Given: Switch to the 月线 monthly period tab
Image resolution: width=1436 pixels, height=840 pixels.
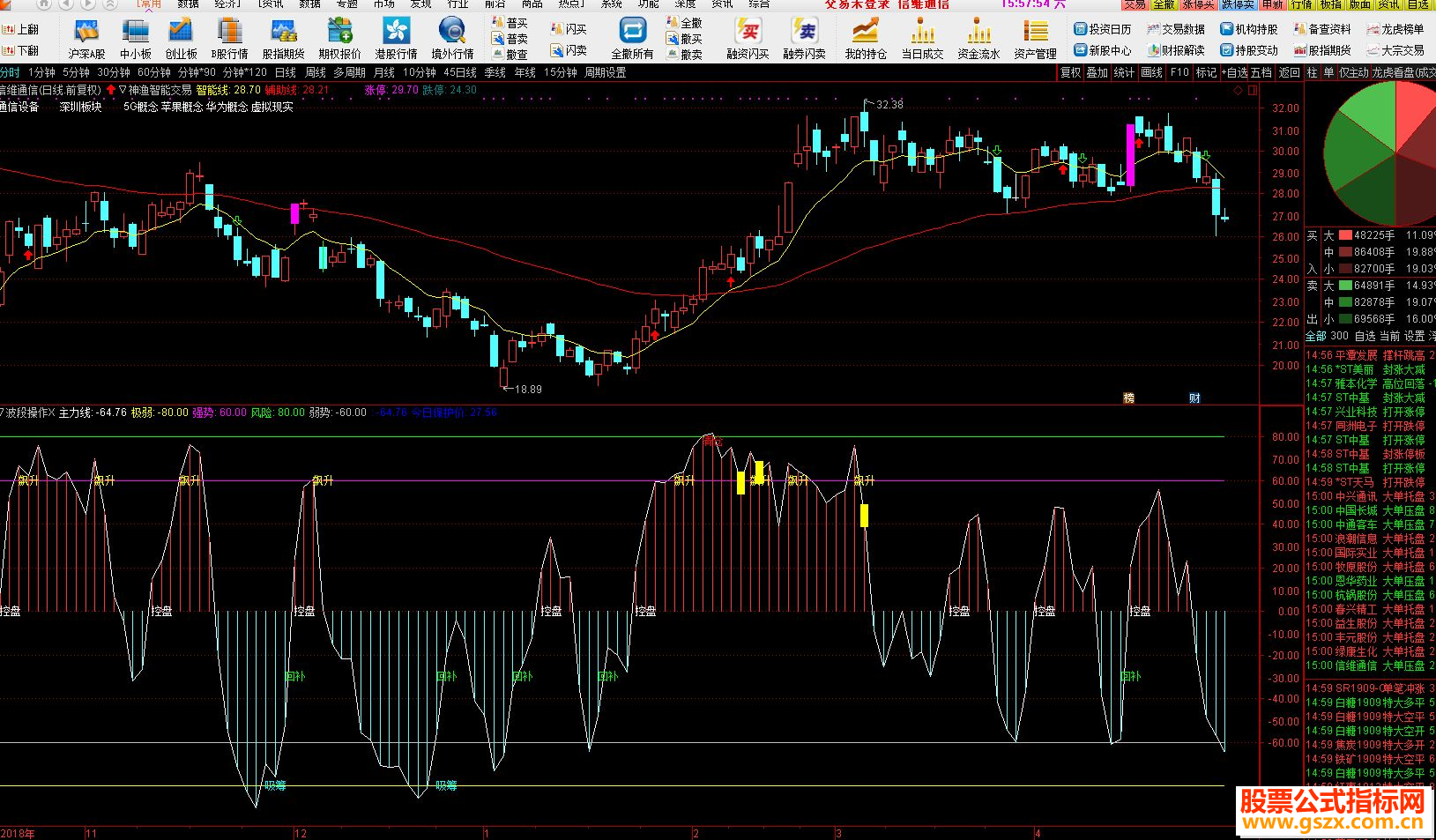Looking at the screenshot, I should (384, 72).
